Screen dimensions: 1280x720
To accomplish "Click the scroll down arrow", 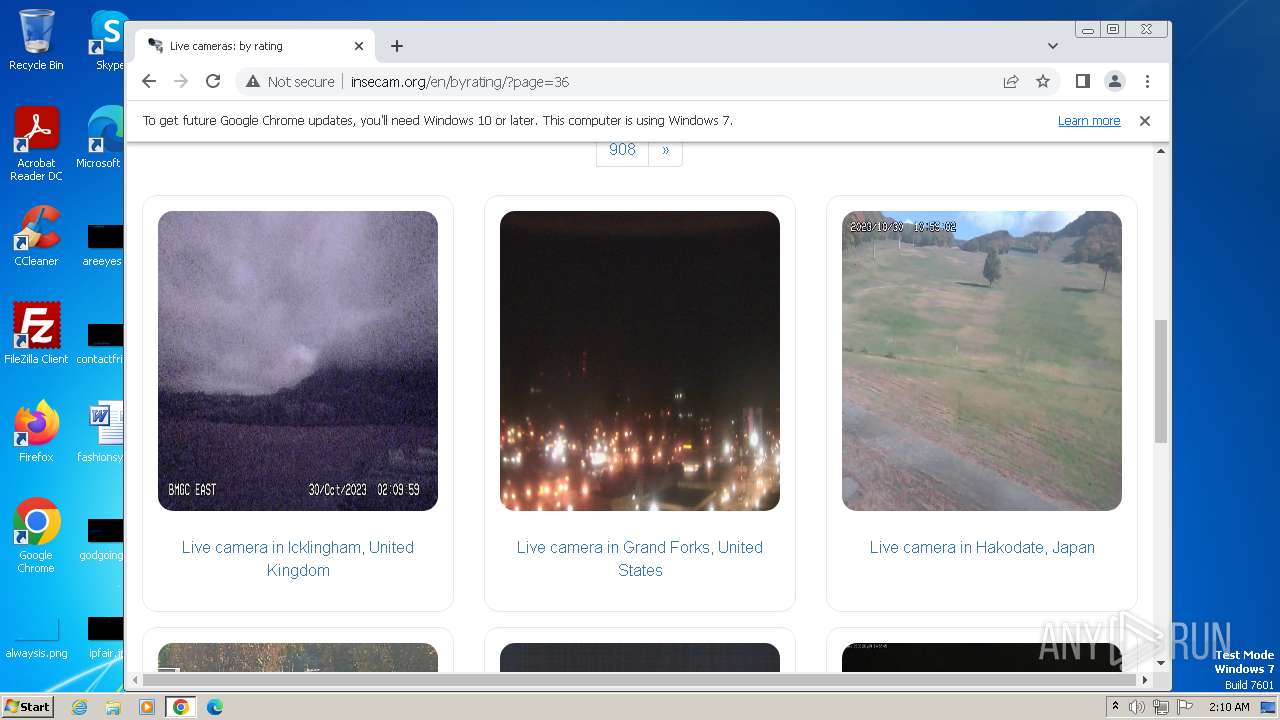I will click(x=1161, y=663).
